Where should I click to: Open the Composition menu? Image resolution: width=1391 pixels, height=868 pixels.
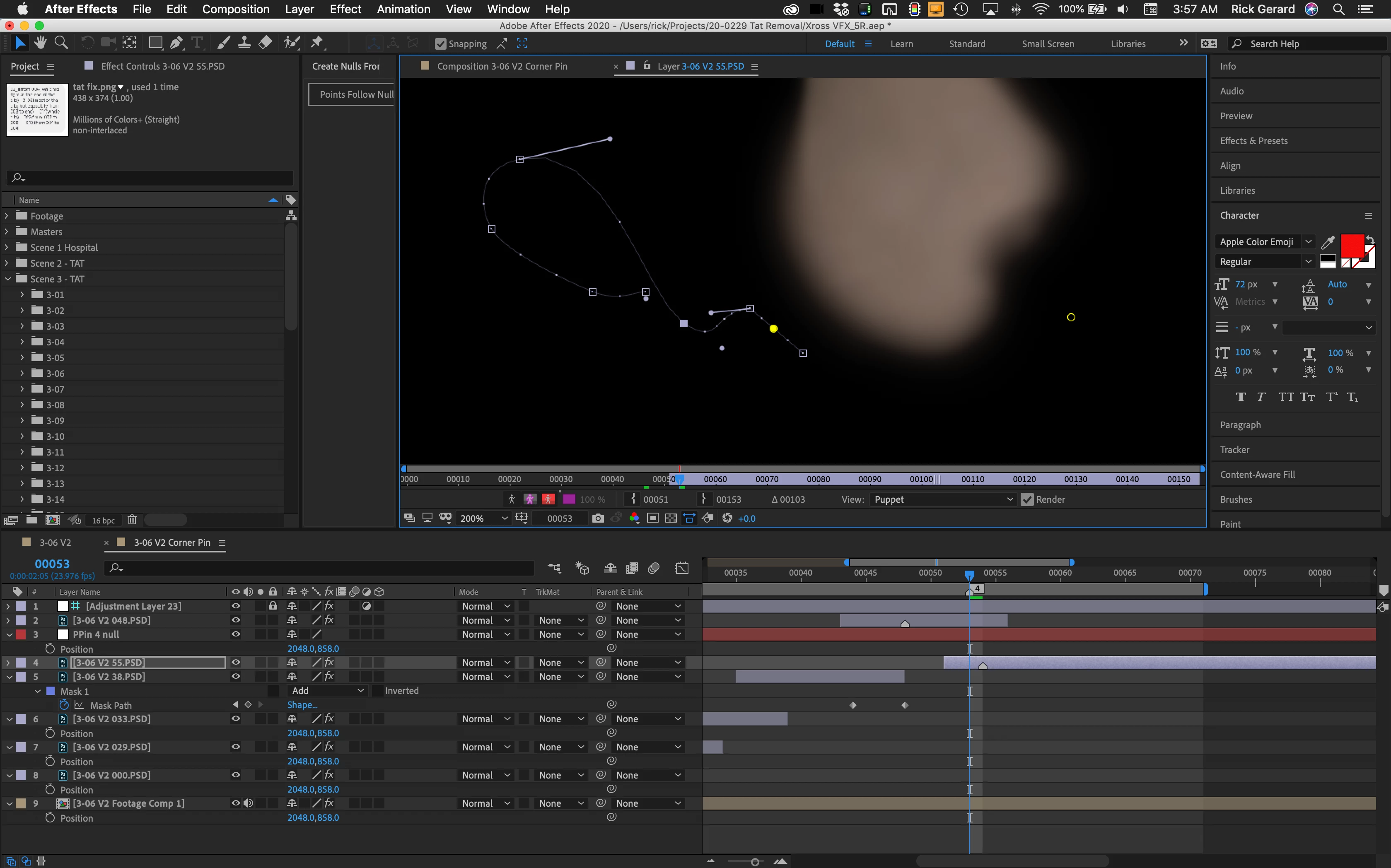pyautogui.click(x=235, y=9)
